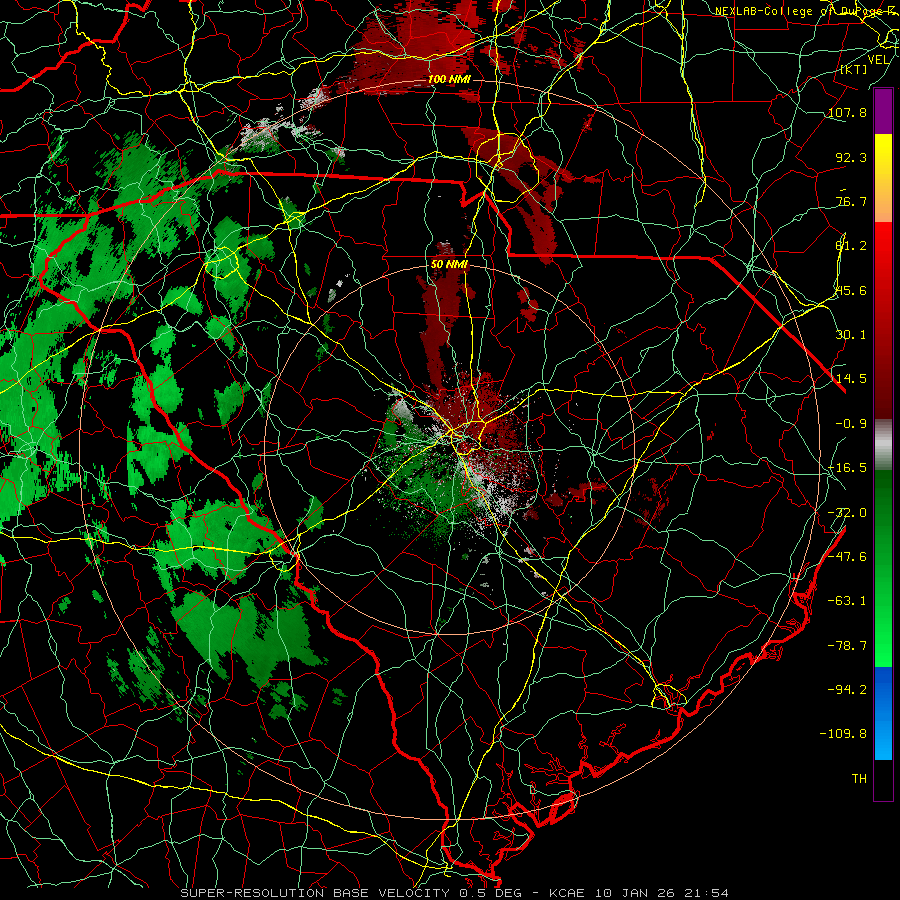Click the -16.5 legend value
This screenshot has height=900, width=900.
847,468
